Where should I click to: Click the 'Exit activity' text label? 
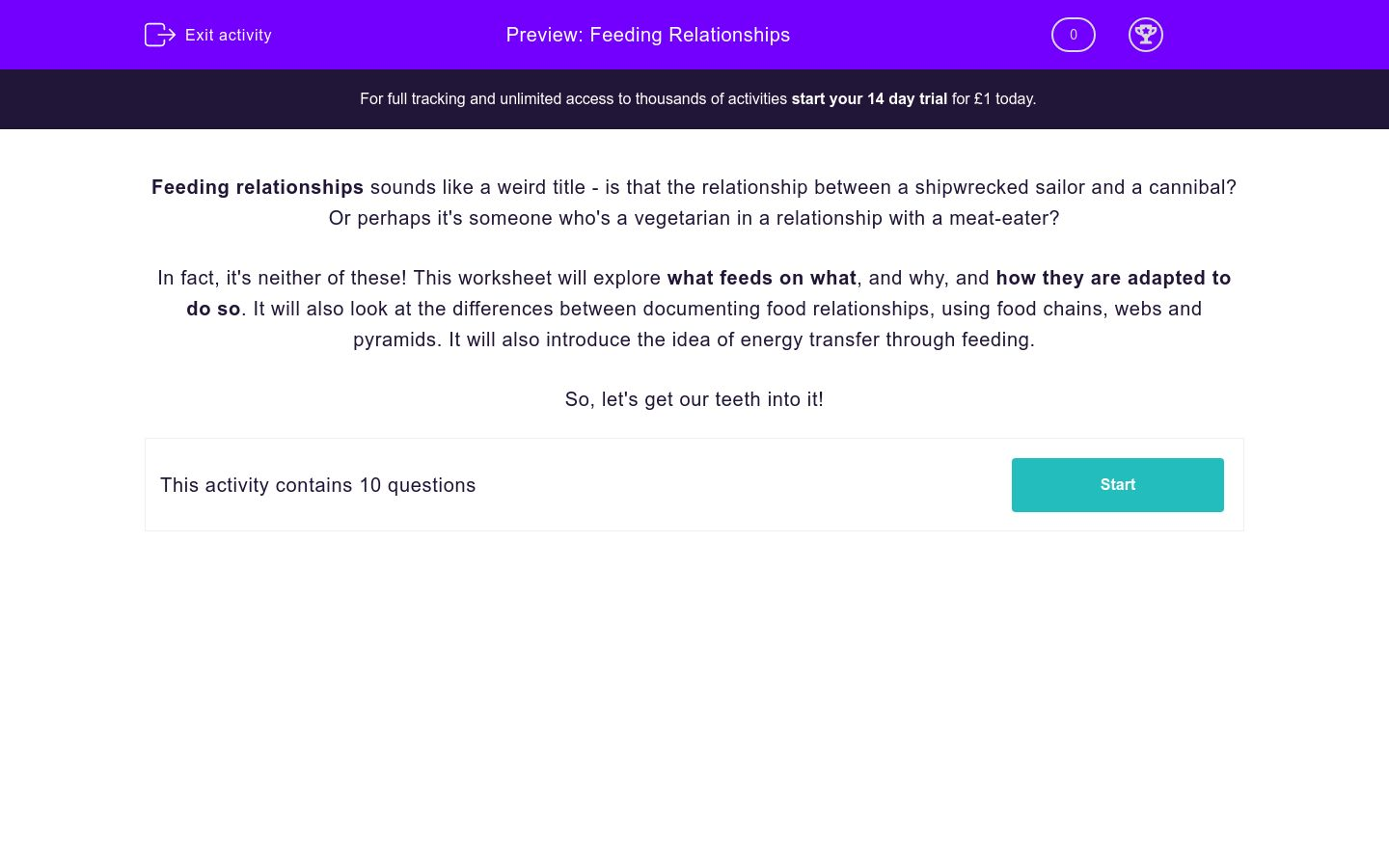pos(229,35)
